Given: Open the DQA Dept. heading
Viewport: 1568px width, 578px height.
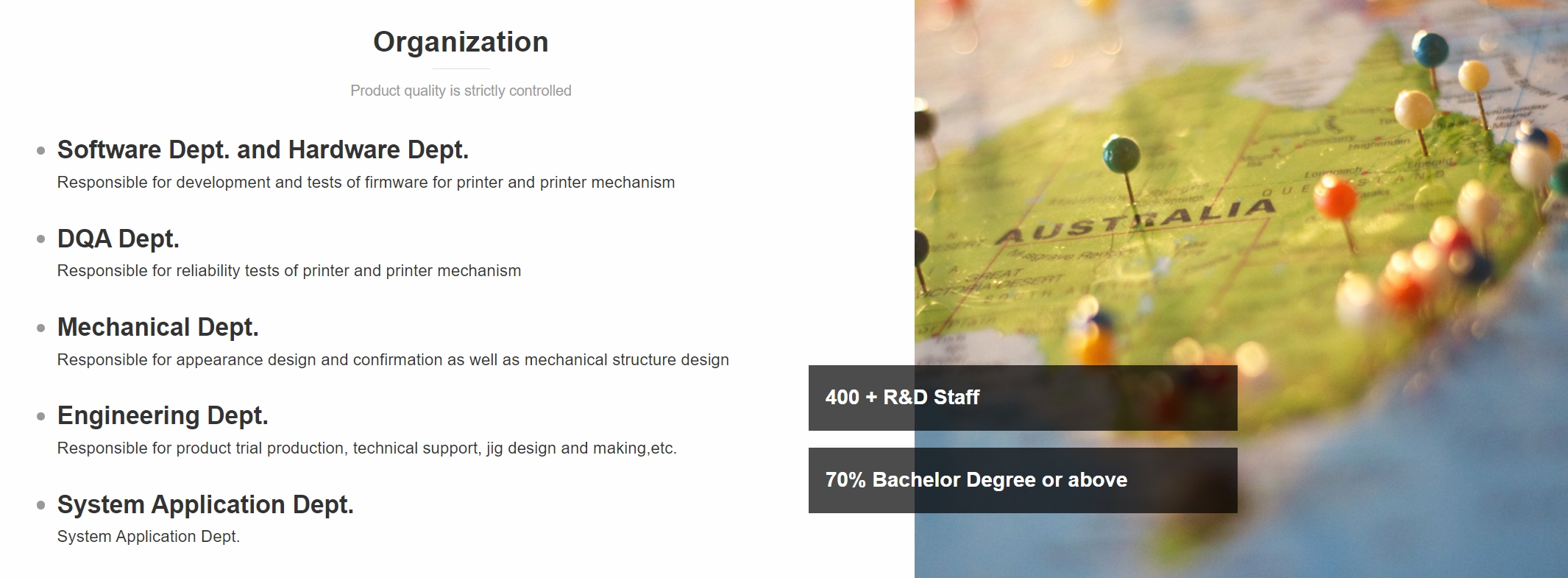Looking at the screenshot, I should 118,239.
